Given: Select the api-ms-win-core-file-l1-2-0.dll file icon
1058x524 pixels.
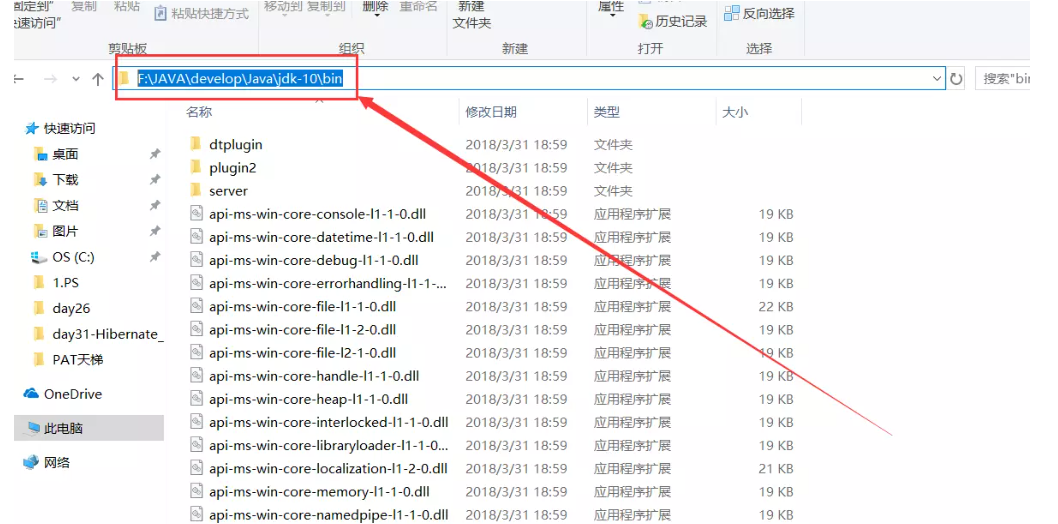Looking at the screenshot, I should pos(196,330).
